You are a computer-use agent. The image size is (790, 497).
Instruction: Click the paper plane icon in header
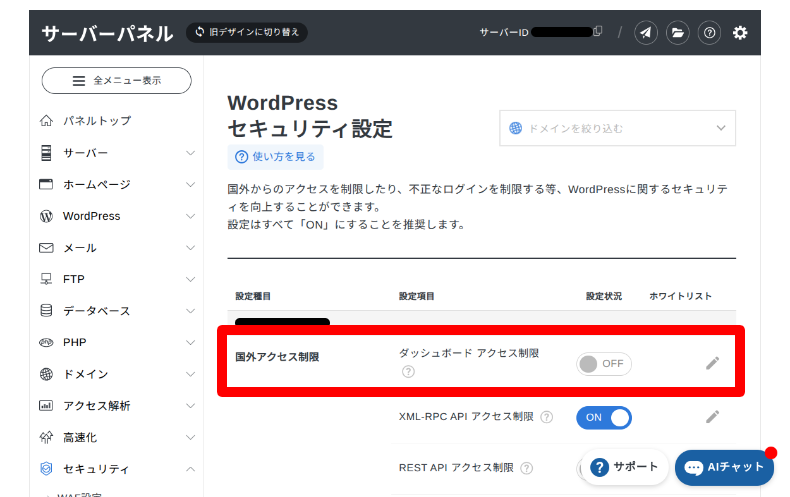pyautogui.click(x=645, y=33)
